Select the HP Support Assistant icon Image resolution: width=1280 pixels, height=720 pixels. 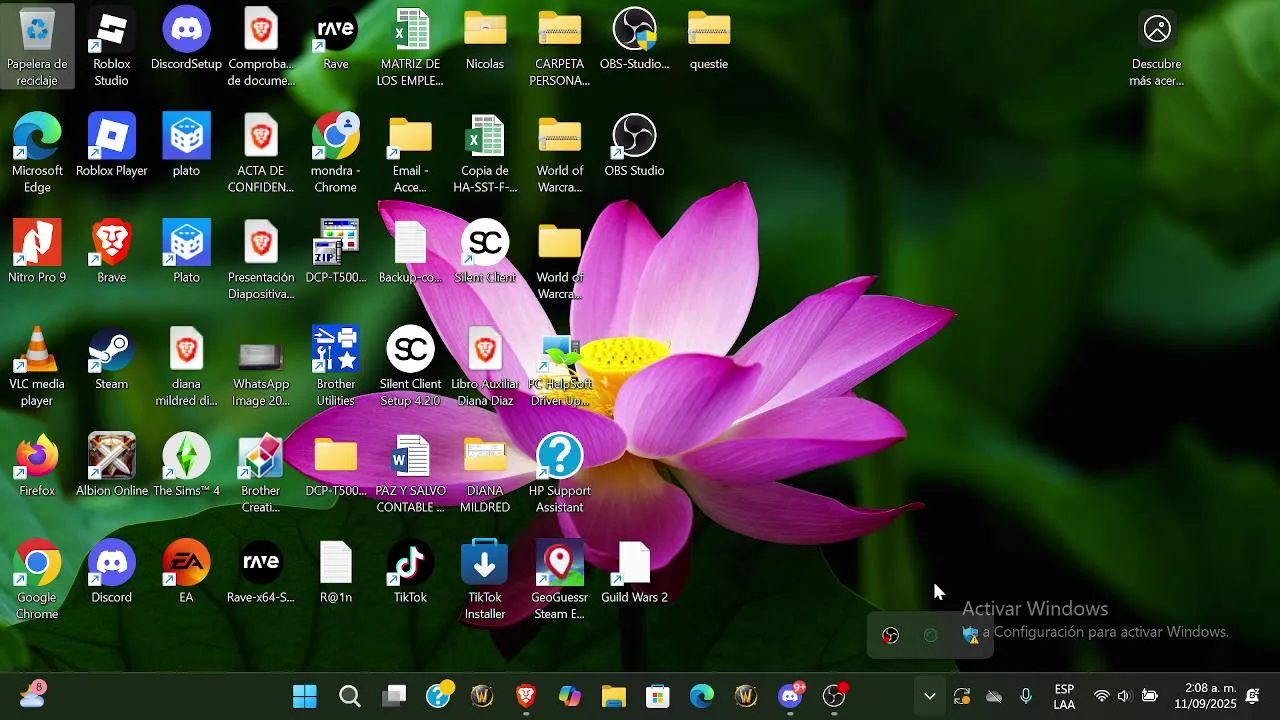coord(559,474)
